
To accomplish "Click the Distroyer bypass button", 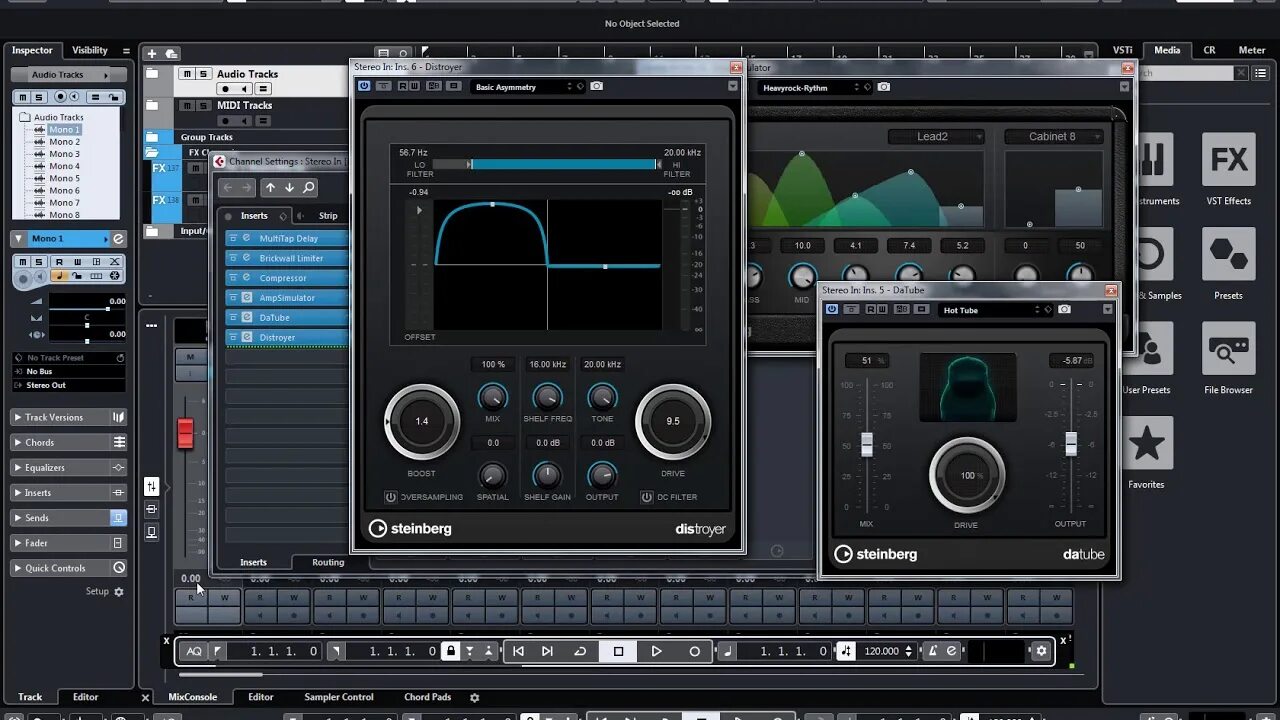I will (x=383, y=86).
